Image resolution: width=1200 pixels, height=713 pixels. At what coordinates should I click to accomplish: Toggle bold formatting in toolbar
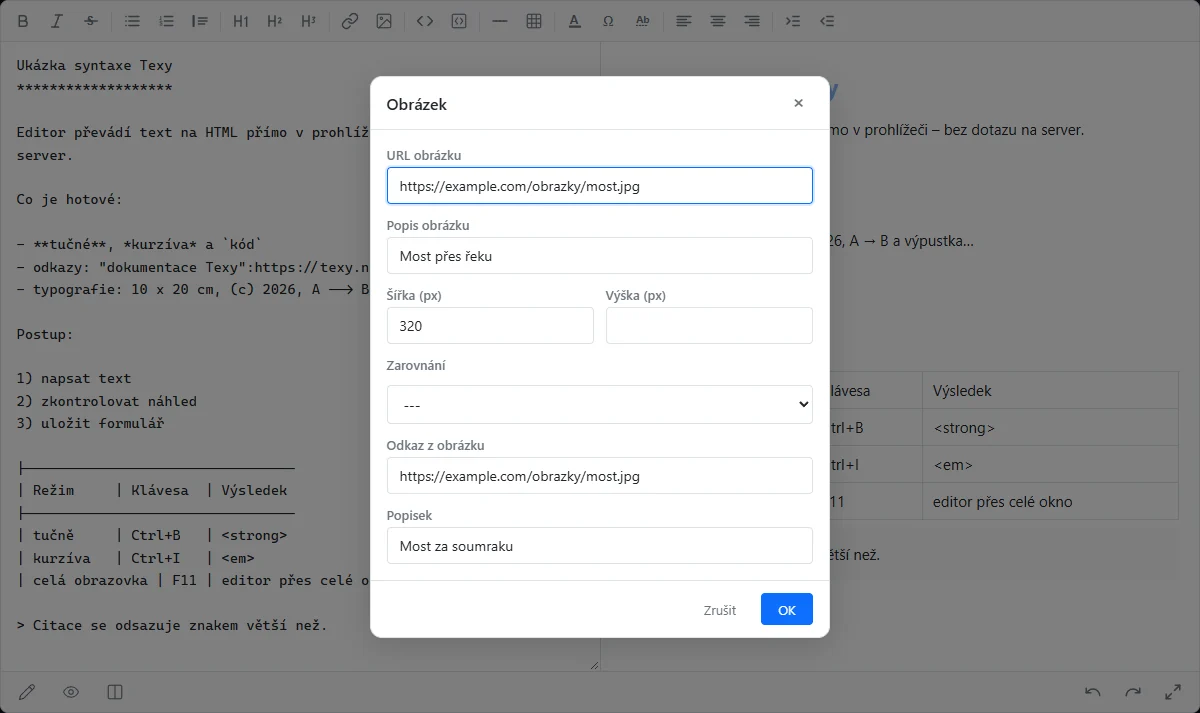tap(23, 20)
